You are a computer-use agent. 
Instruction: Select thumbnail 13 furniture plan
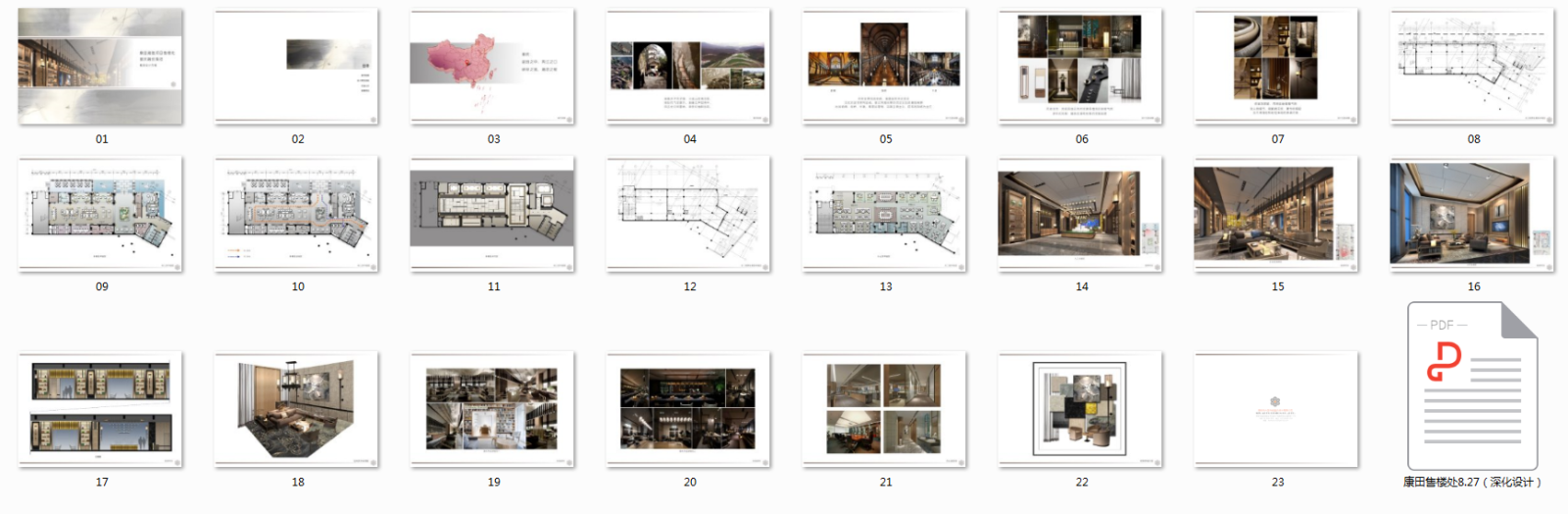[885, 214]
